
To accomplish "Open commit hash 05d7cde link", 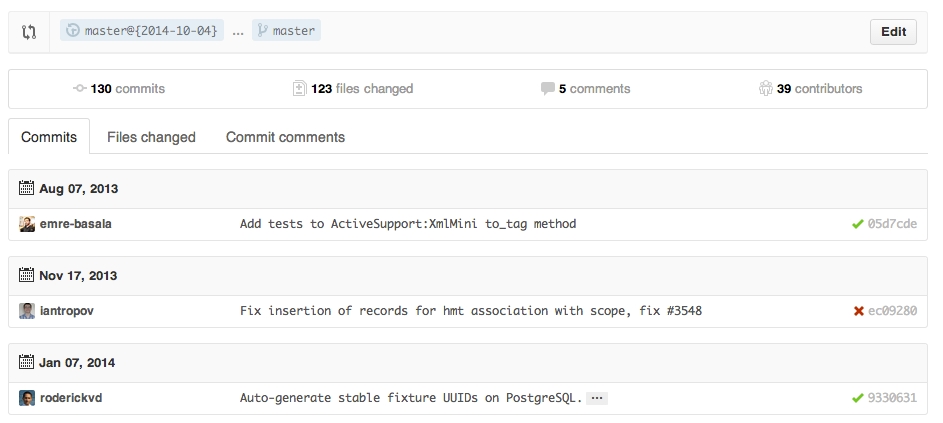I will [892, 224].
